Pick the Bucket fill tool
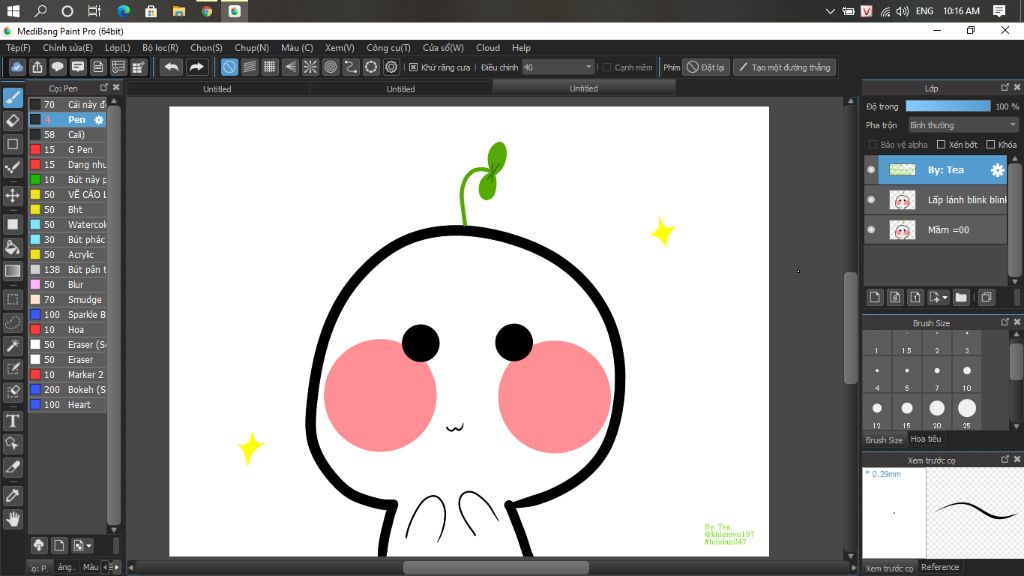 [12, 248]
